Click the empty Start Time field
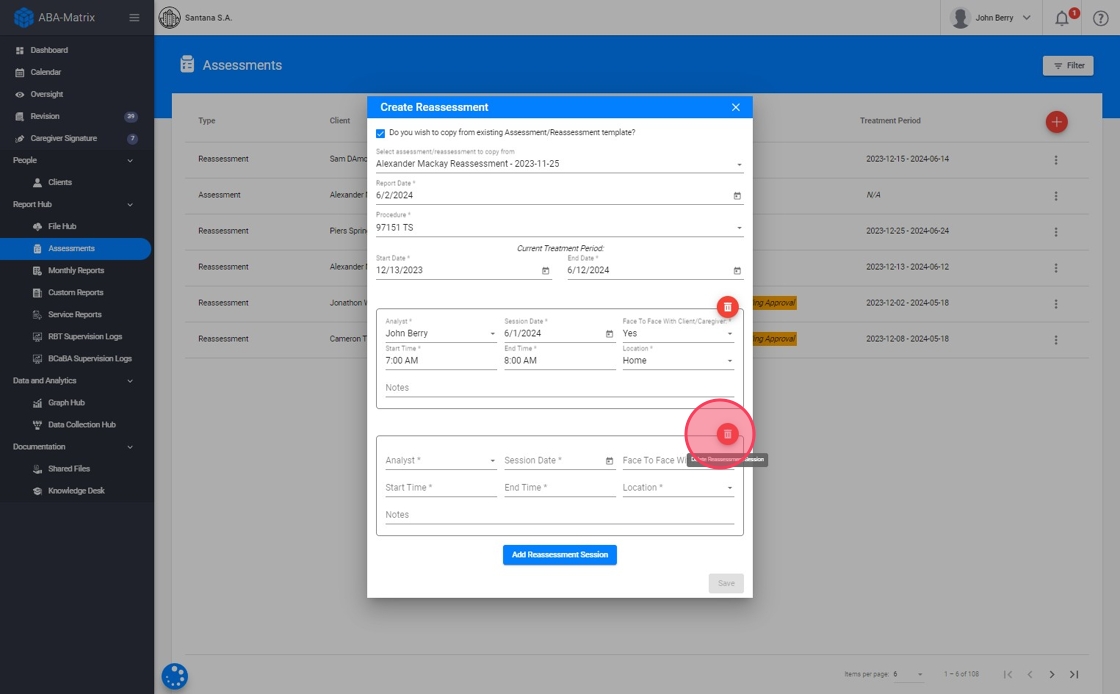This screenshot has width=1120, height=694. pyautogui.click(x=441, y=488)
